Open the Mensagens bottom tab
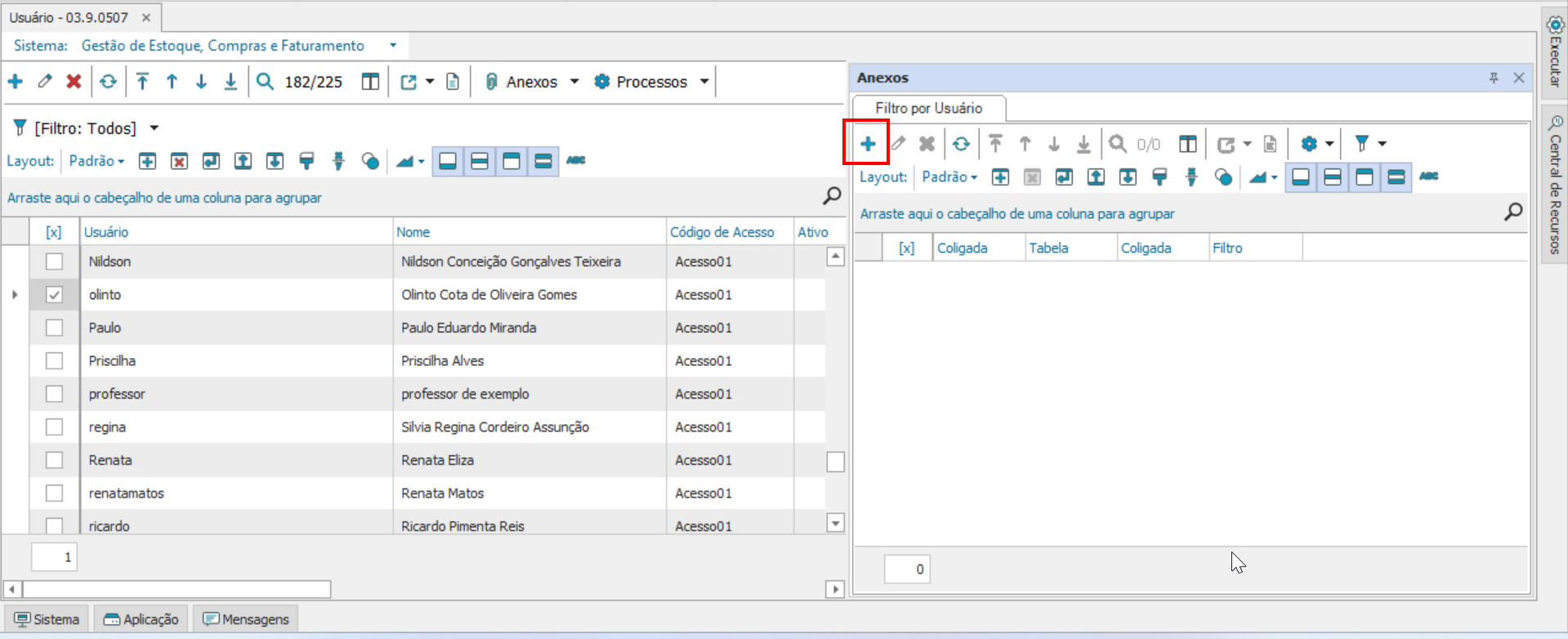Screen dimensions: 1568x639 (246, 619)
